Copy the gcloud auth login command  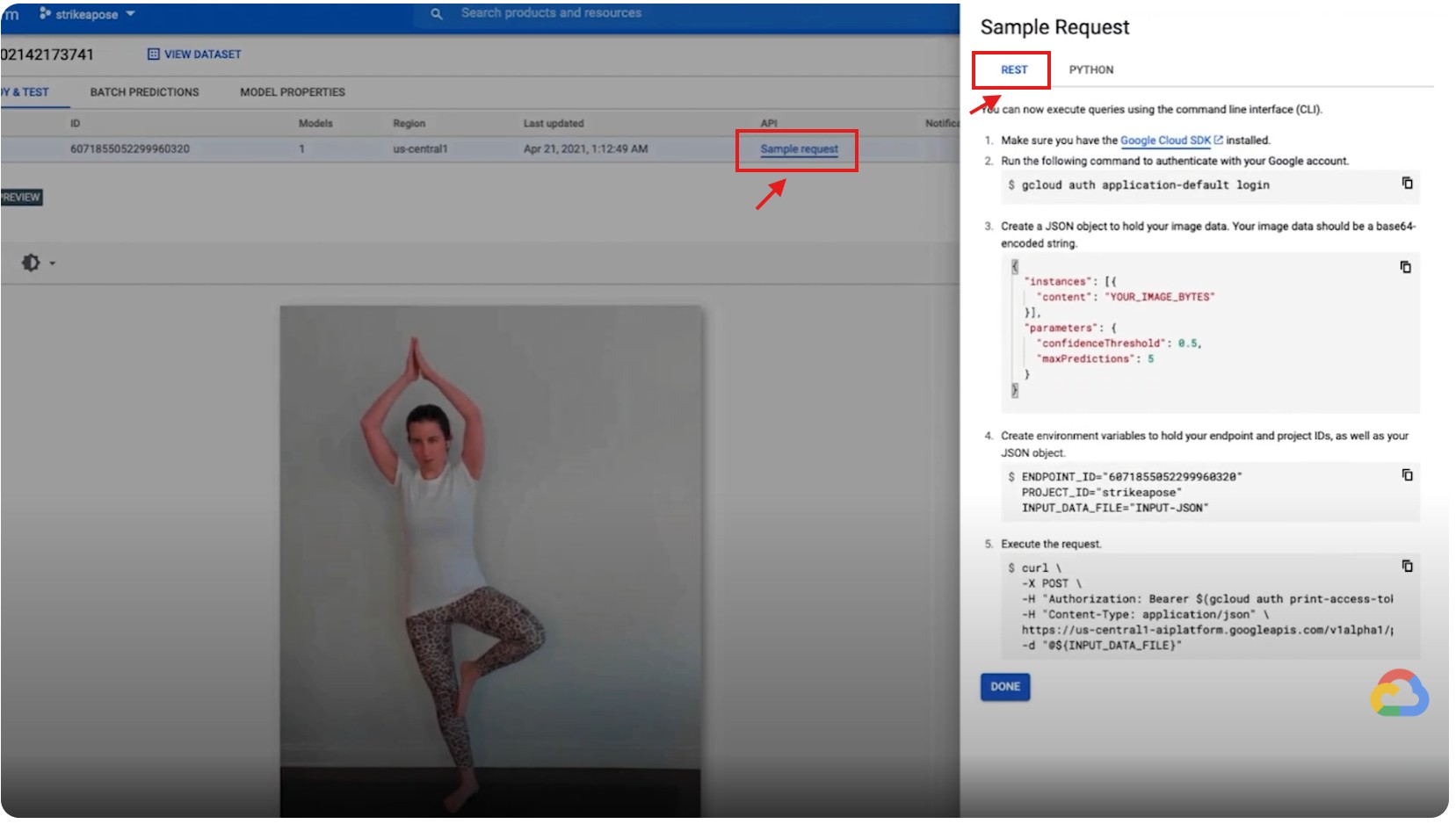pos(1407,184)
